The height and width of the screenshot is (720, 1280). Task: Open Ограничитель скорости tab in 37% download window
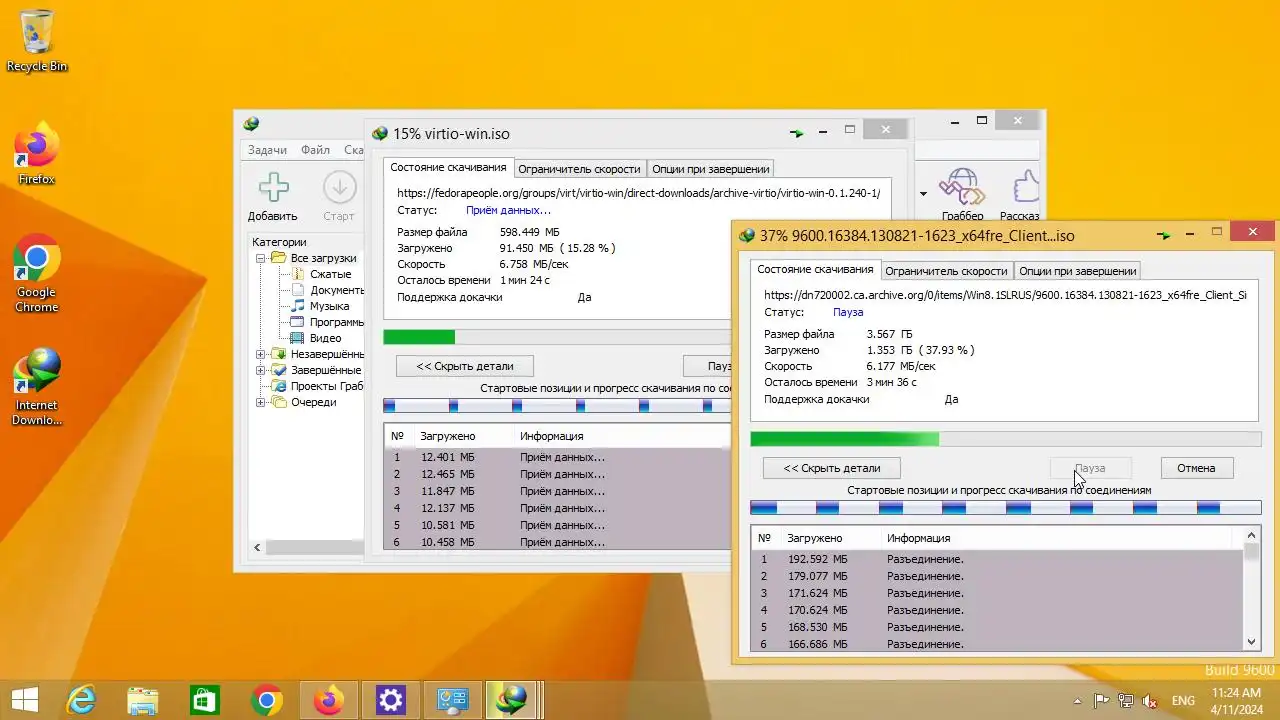(946, 271)
